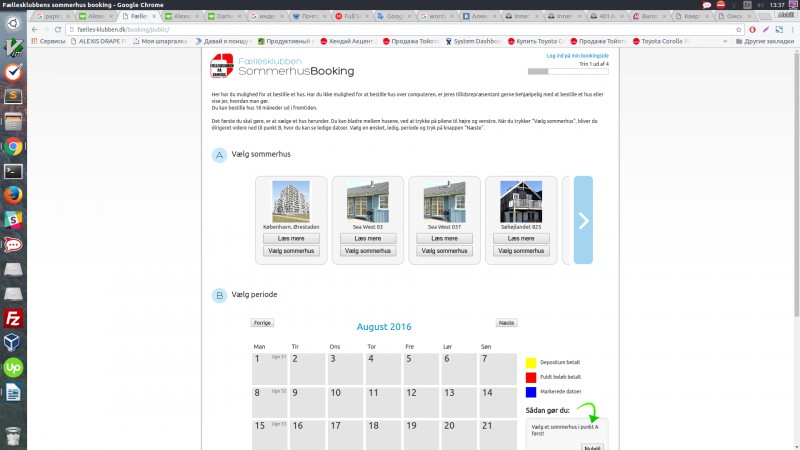Click the red no-entry tray icon
The height and width of the screenshot is (450, 800).
[x=720, y=5]
